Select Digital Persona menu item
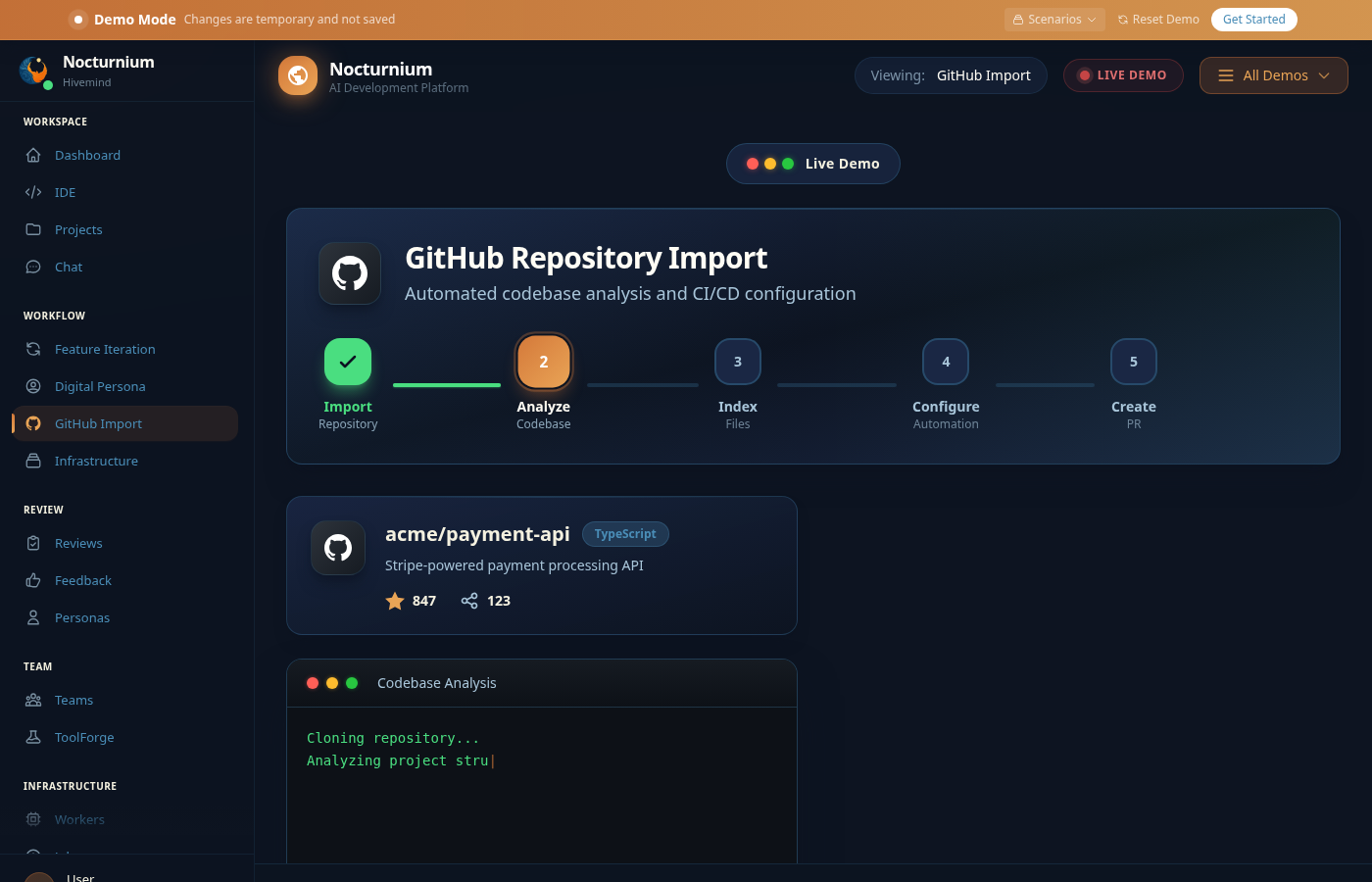1372x882 pixels. (x=125, y=386)
